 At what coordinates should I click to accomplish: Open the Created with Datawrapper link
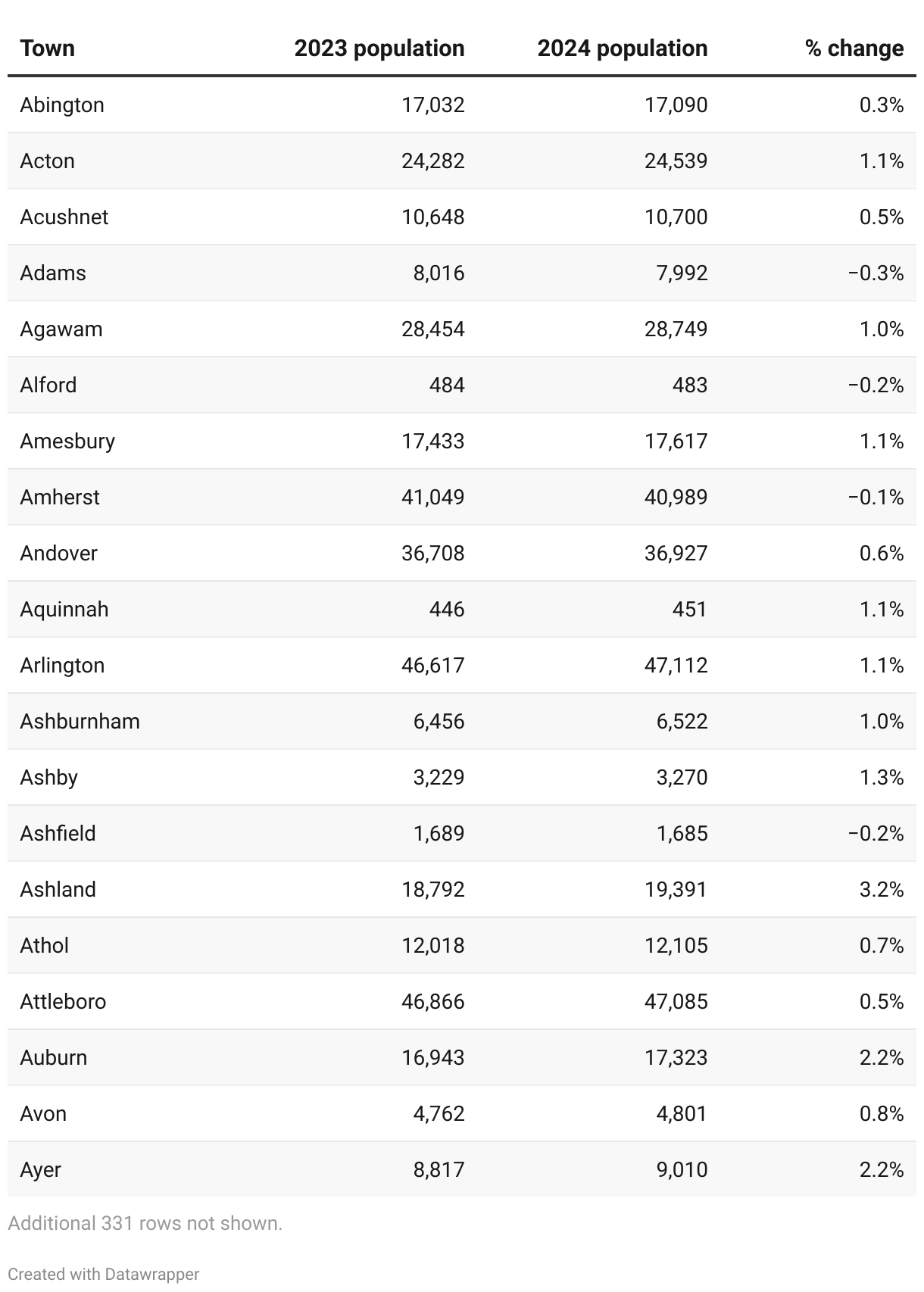click(x=104, y=1274)
